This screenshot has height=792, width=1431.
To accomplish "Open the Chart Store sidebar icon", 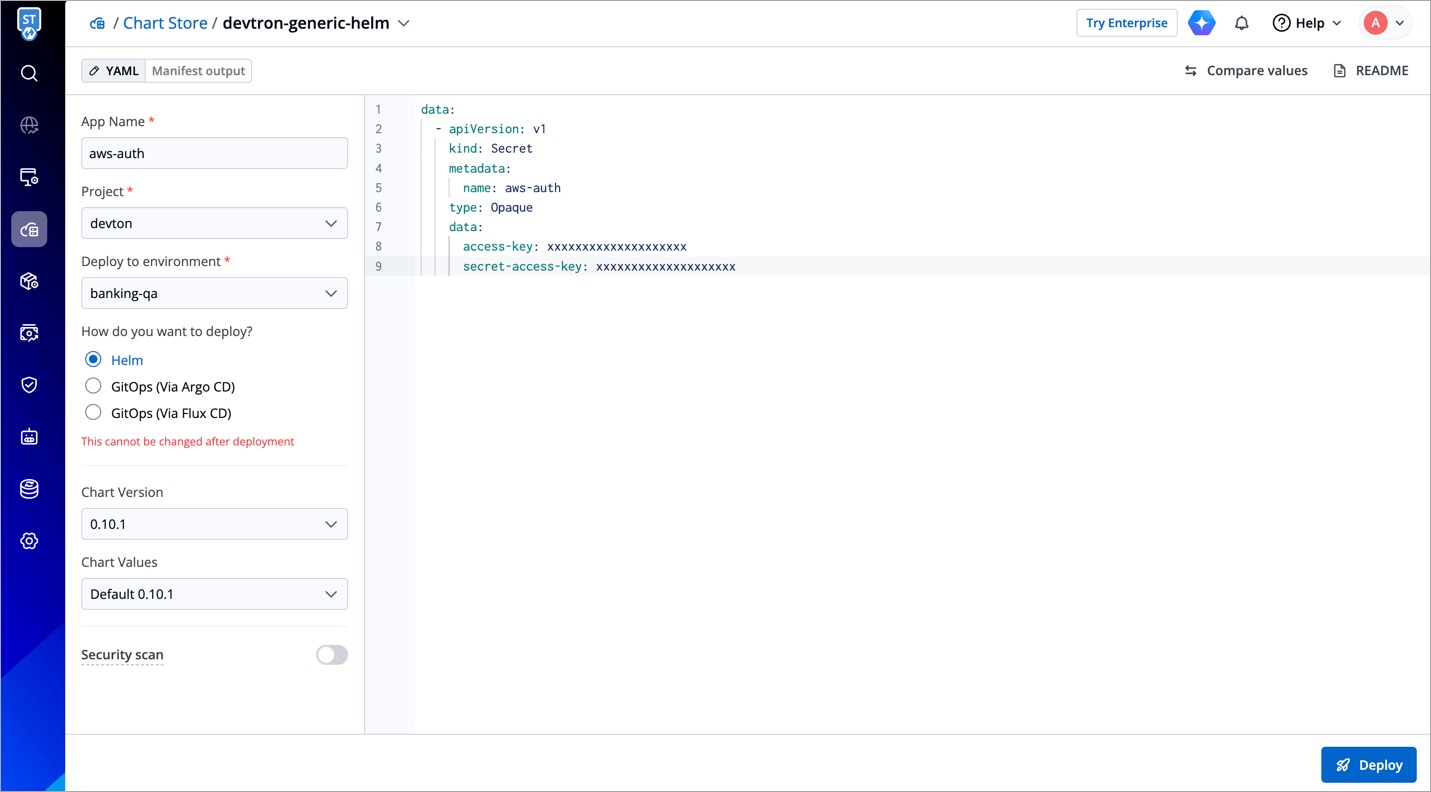I will [x=29, y=229].
